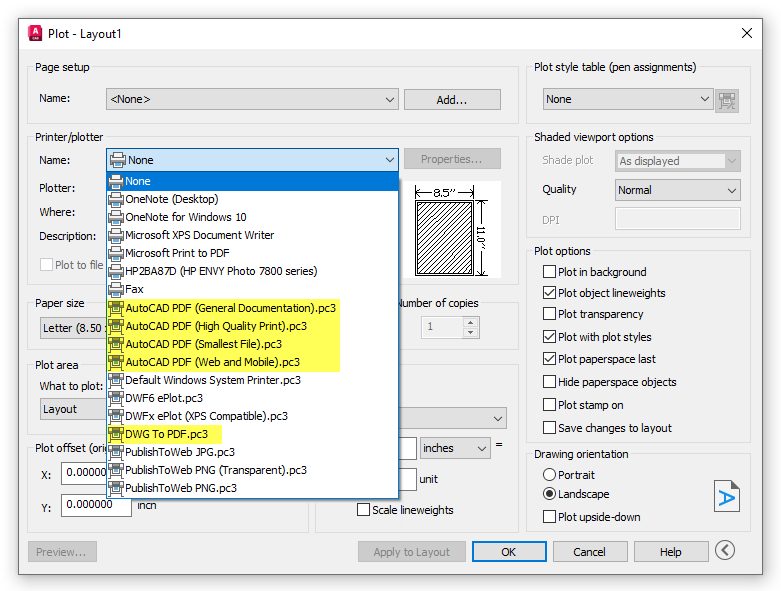Open the Page setup Name dropdown
781x591 pixels.
tap(252, 100)
